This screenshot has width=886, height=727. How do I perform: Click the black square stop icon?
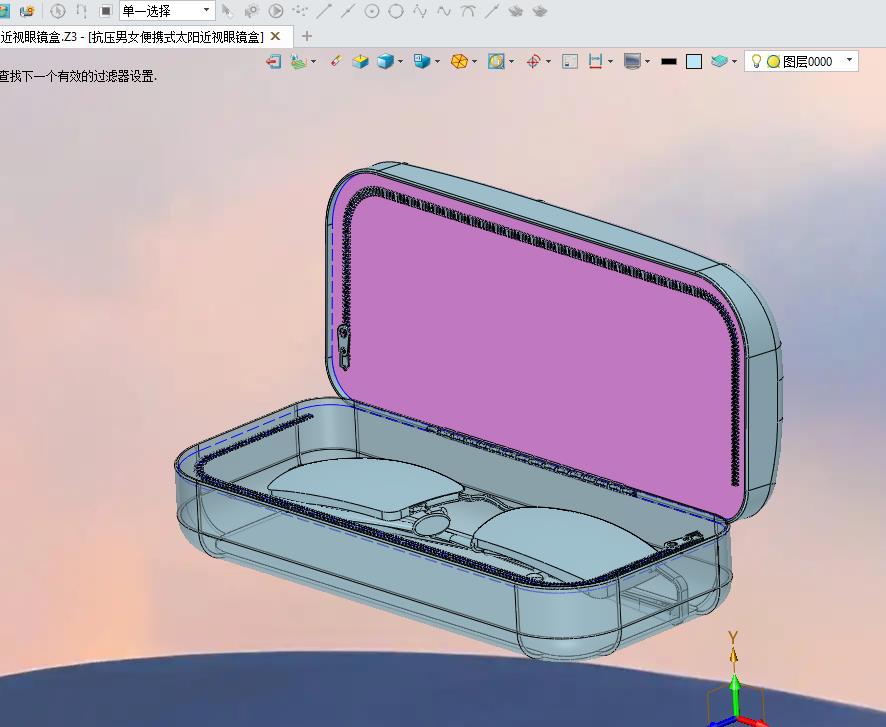(x=106, y=11)
